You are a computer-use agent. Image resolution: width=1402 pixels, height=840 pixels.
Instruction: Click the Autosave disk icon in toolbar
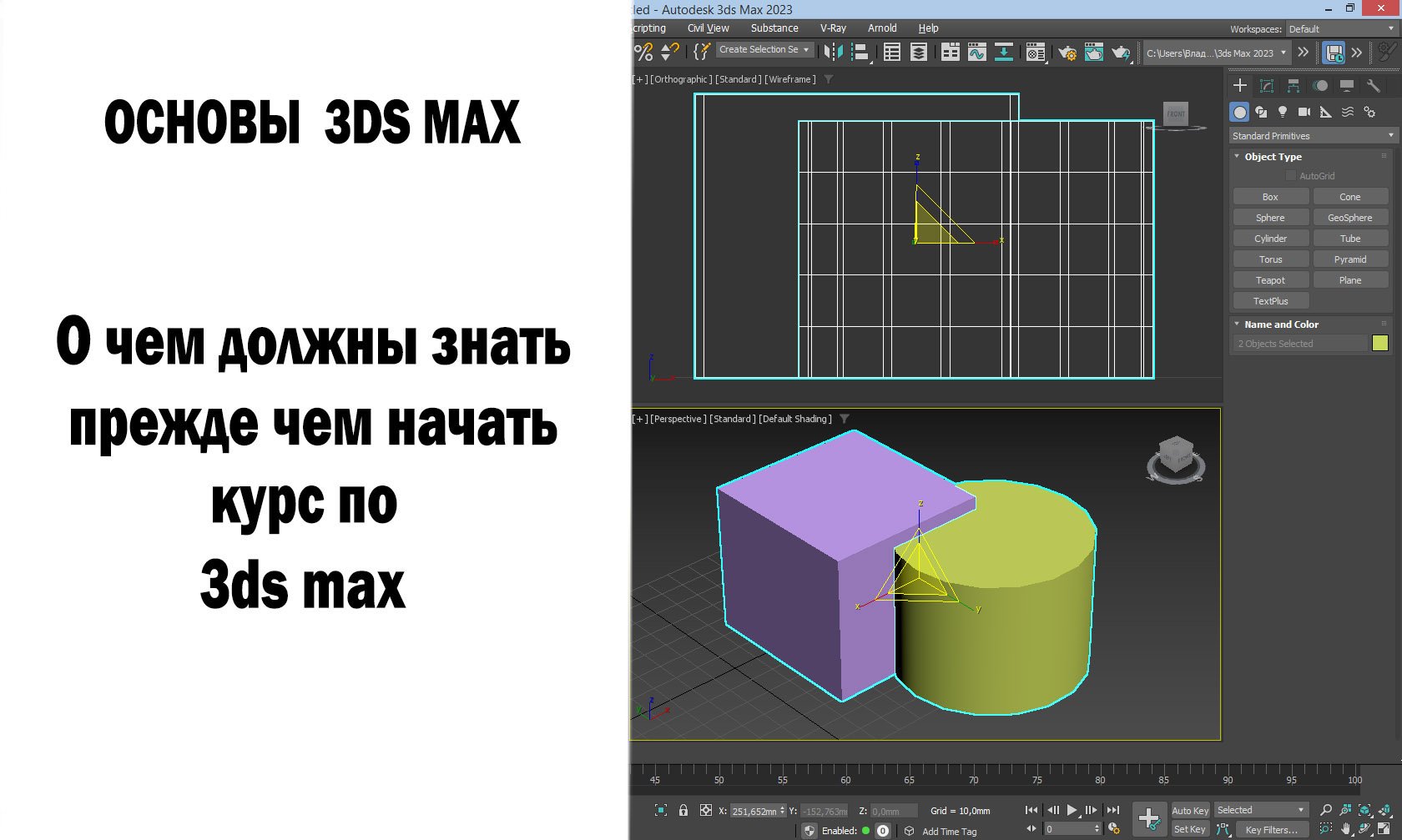pos(1334,53)
